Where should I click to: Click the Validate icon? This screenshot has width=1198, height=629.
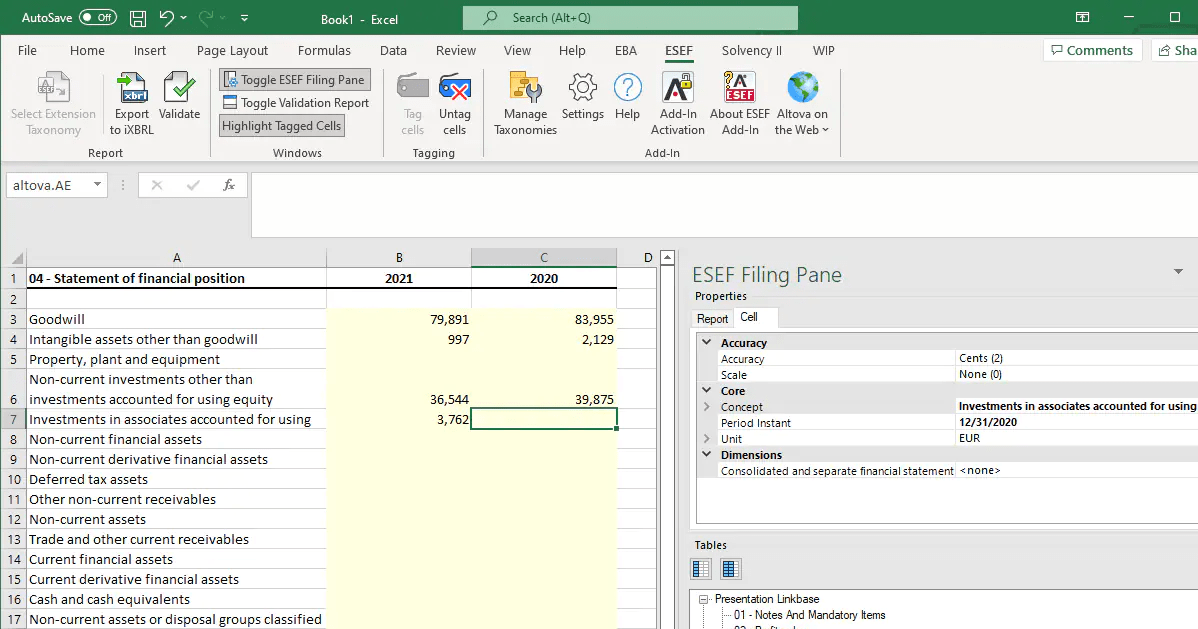(179, 97)
